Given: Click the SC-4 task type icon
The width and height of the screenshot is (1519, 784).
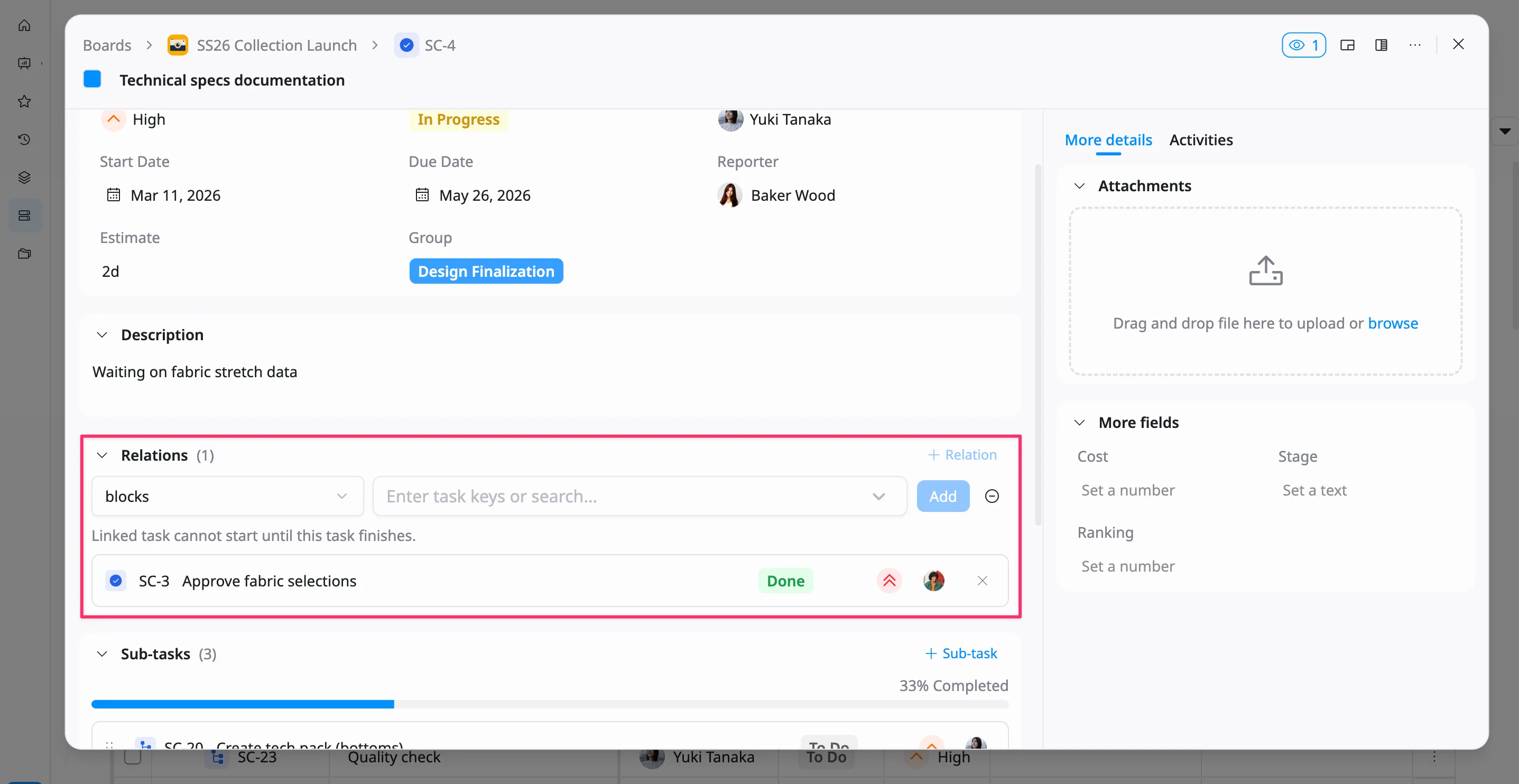Looking at the screenshot, I should (x=406, y=45).
